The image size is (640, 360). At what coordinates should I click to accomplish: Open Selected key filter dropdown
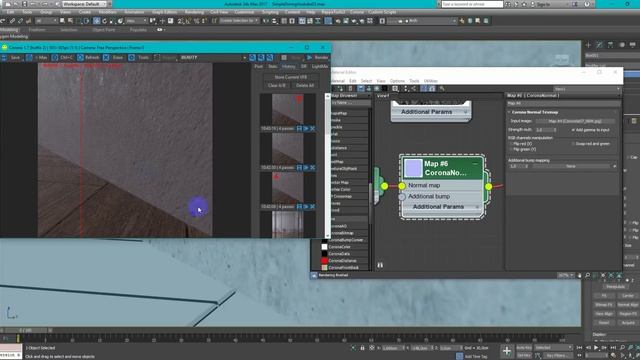553,348
